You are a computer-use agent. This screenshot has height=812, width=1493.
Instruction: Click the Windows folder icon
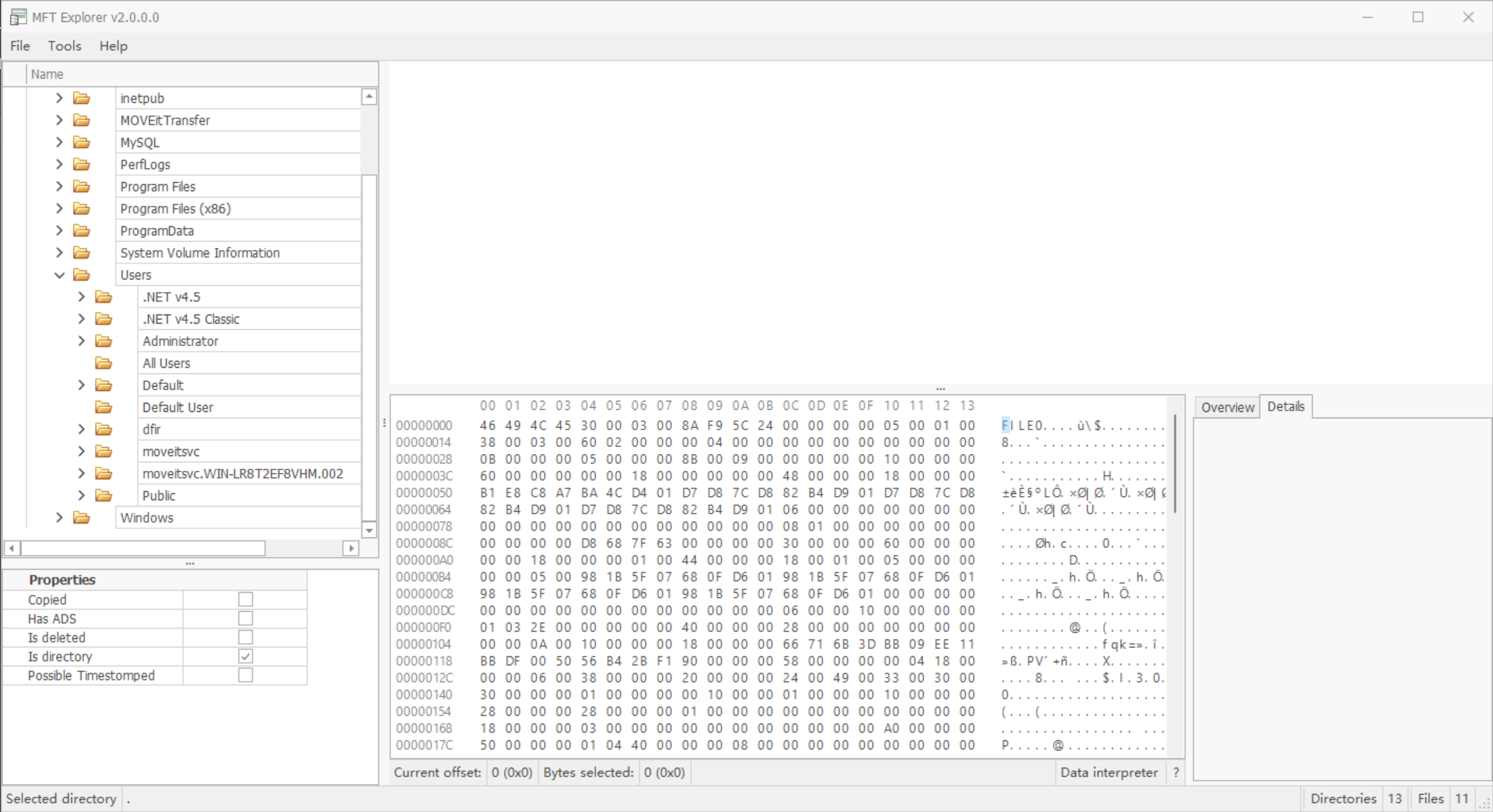(x=81, y=518)
